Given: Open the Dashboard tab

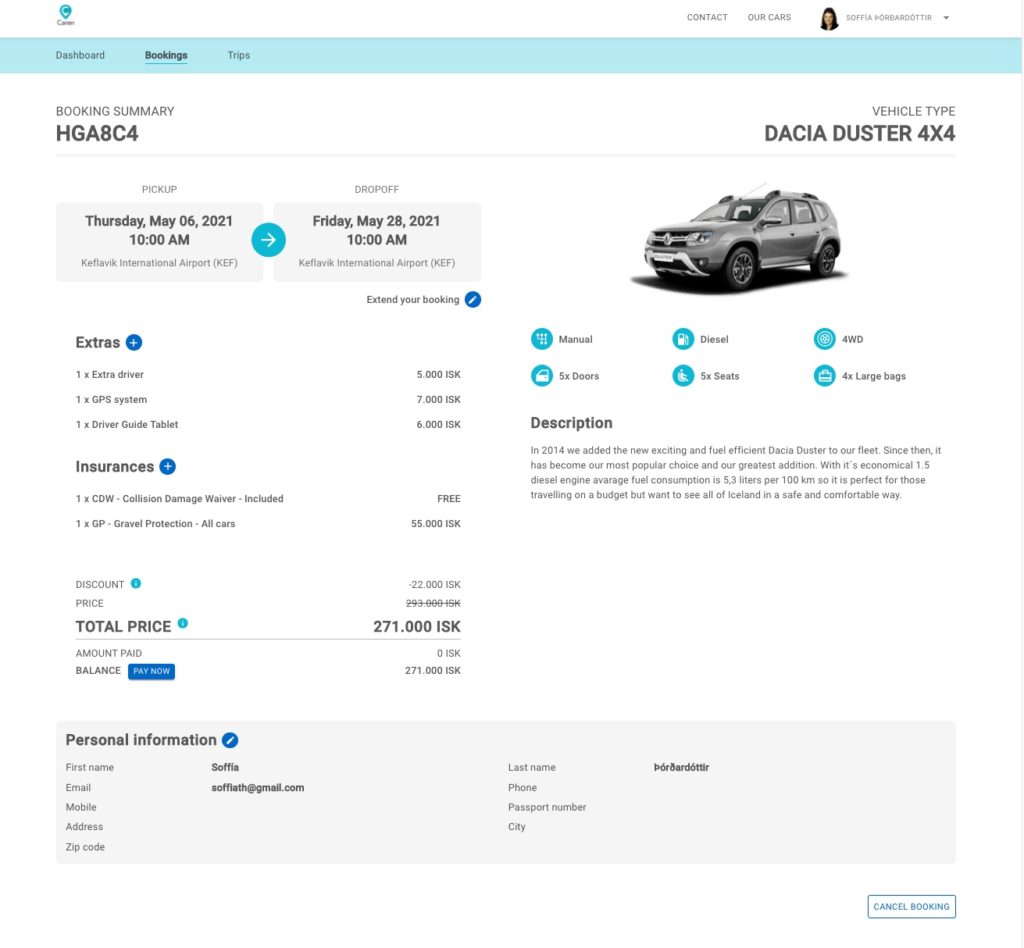Looking at the screenshot, I should [x=80, y=55].
